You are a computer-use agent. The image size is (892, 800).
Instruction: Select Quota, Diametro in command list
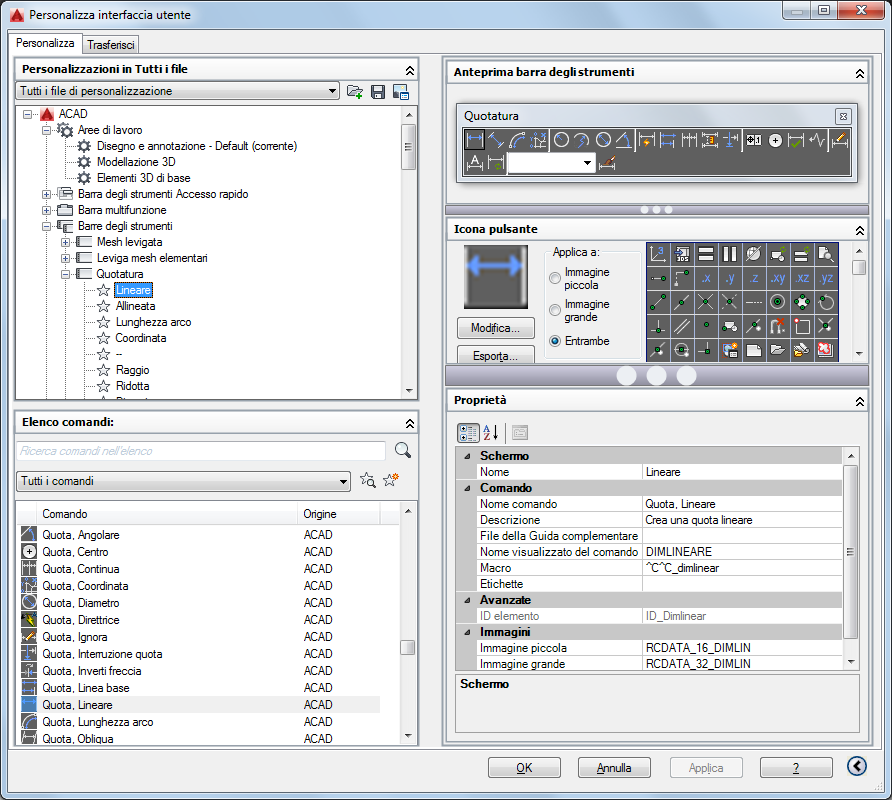click(x=199, y=603)
